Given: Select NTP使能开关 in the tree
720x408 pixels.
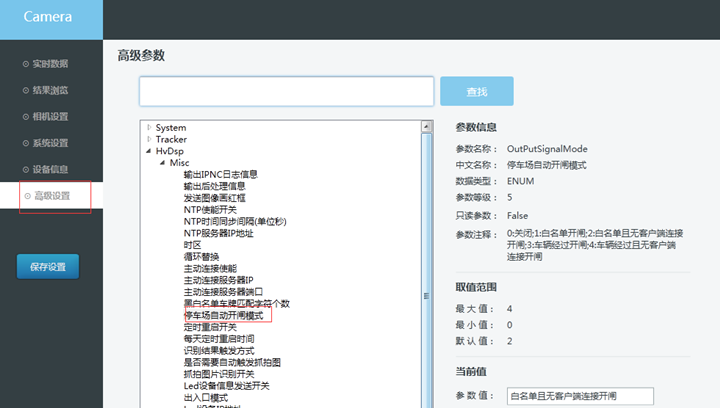Looking at the screenshot, I should click(x=210, y=210).
